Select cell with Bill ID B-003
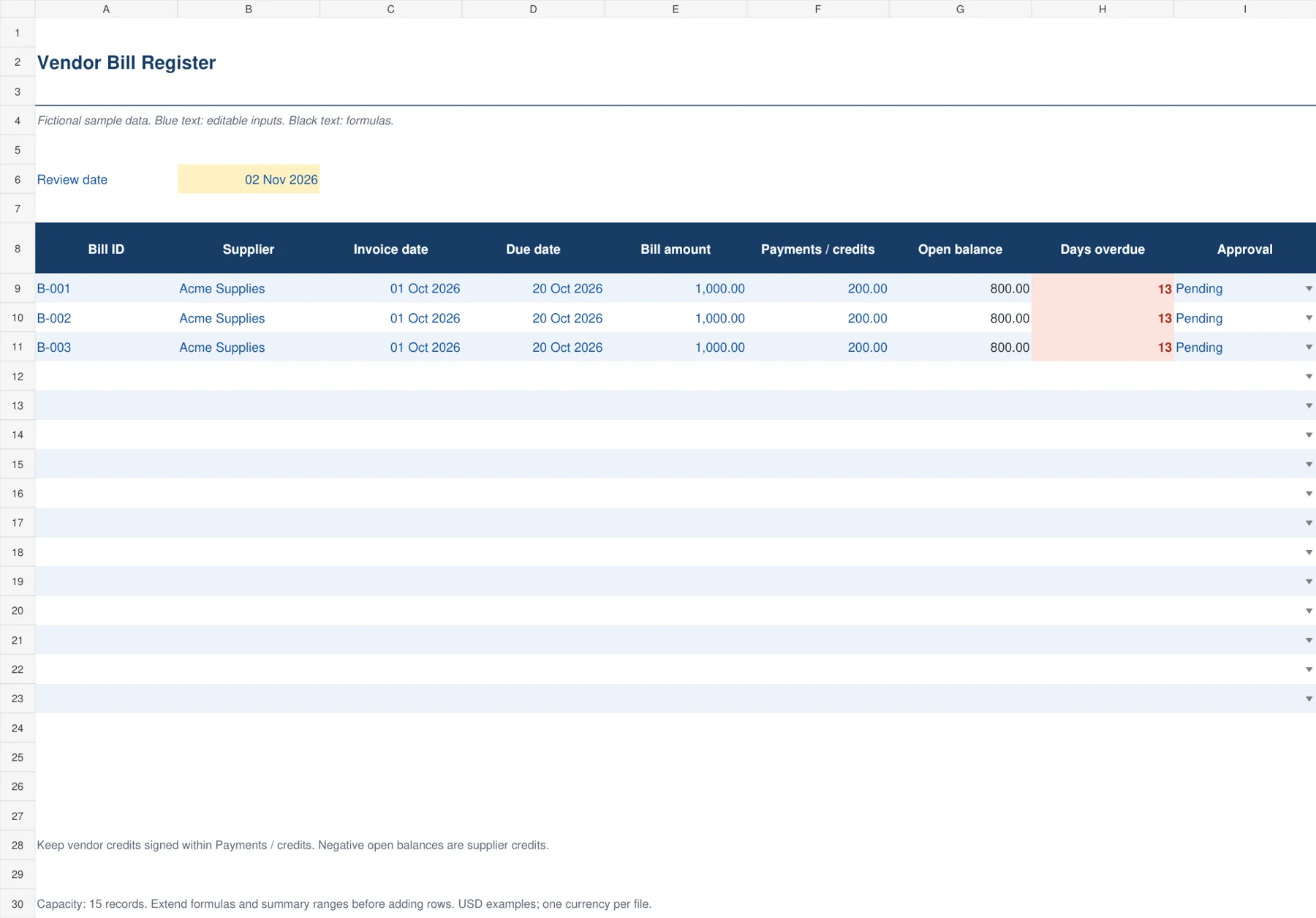The height and width of the screenshot is (918, 1316). (106, 347)
